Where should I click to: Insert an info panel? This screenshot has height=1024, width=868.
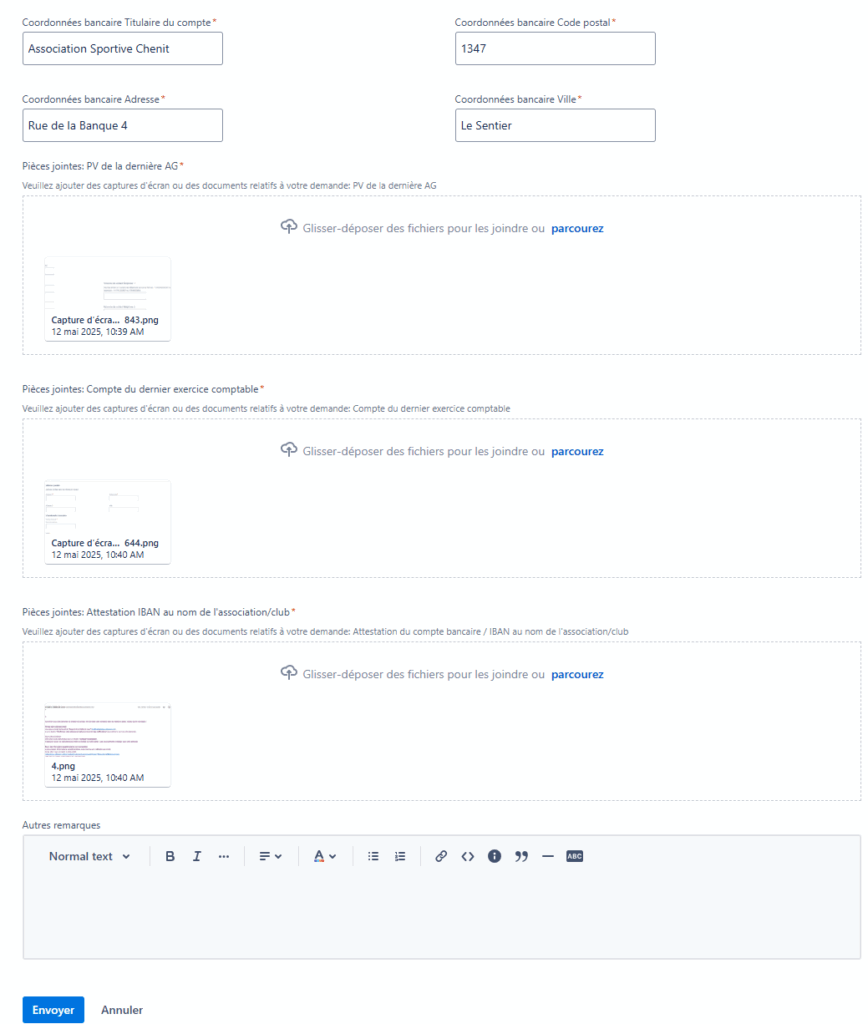point(494,856)
